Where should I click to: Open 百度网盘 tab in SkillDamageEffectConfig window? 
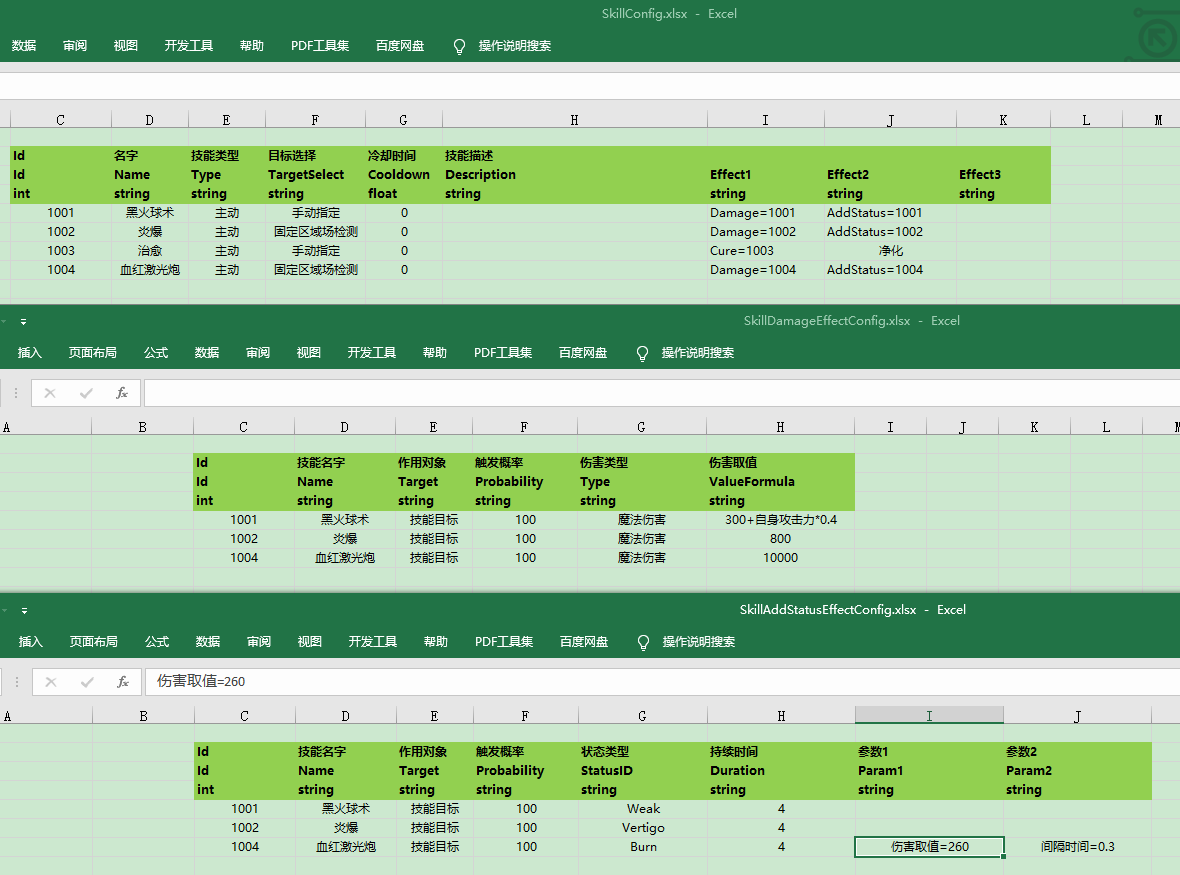pos(582,353)
